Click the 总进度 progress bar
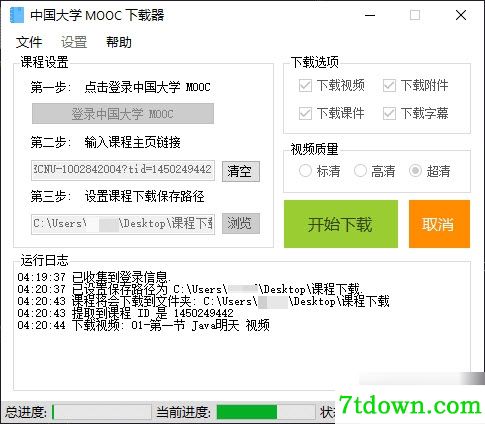485x424 pixels. pos(101,412)
